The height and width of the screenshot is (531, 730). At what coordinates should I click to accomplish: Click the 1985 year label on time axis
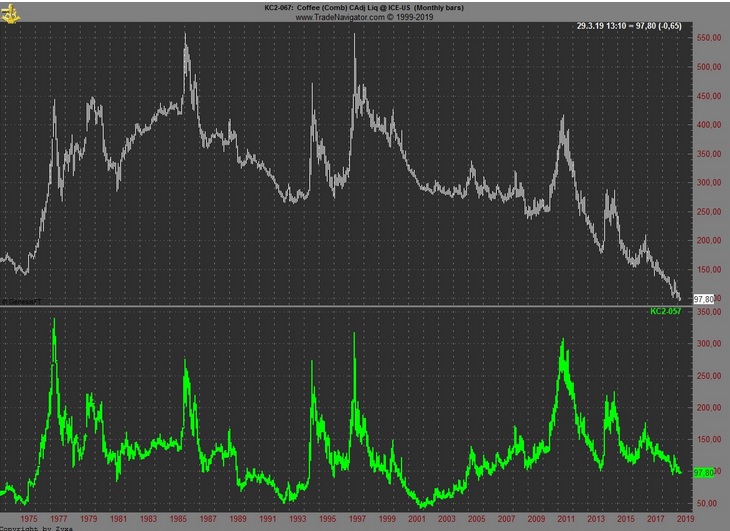click(178, 519)
